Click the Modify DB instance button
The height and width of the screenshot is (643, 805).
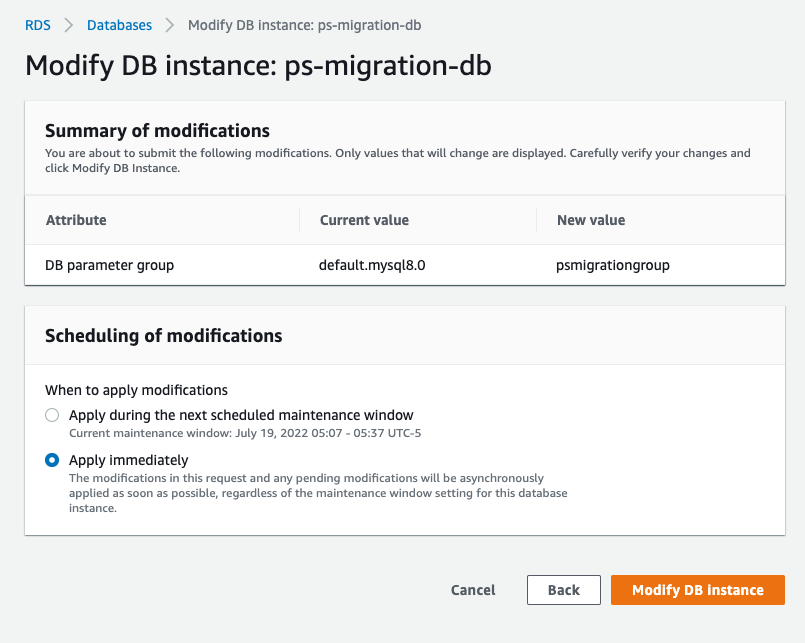coord(697,590)
